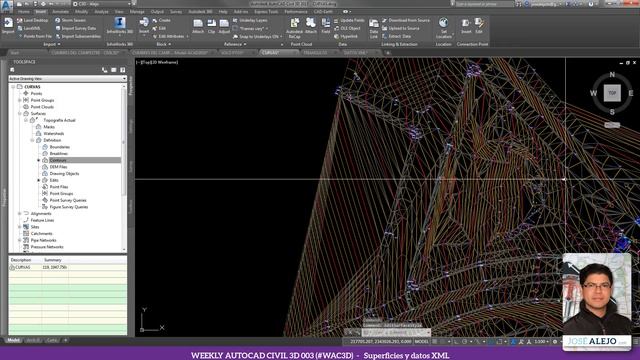
Task: Open InfraWorks 360 tool icon
Action: [120, 22]
